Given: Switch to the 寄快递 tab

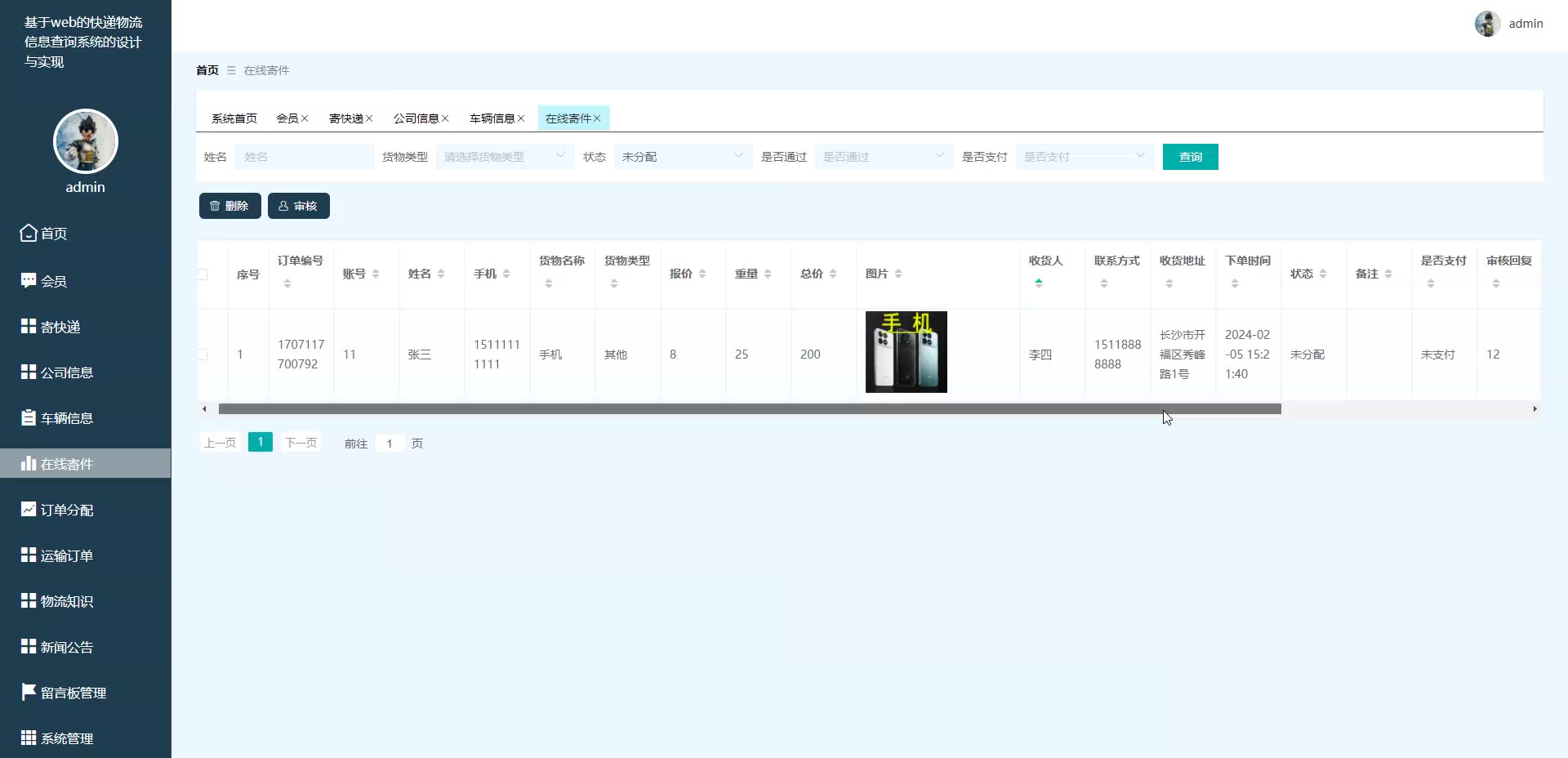Looking at the screenshot, I should (x=346, y=118).
